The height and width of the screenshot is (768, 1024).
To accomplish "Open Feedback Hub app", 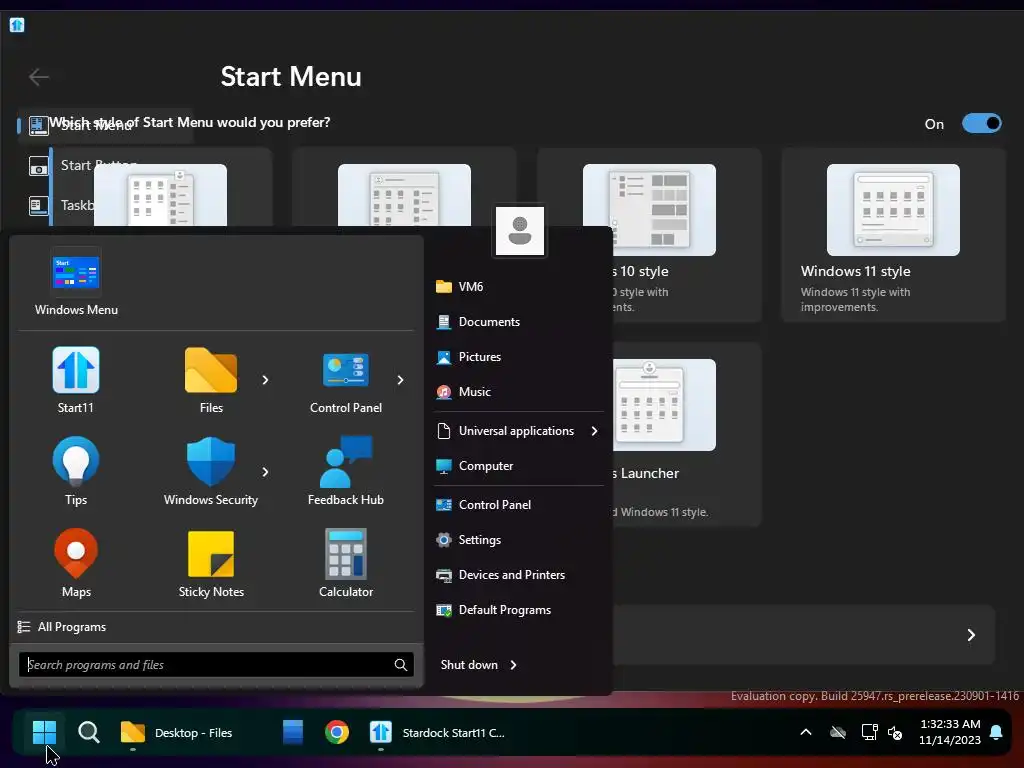I will [x=345, y=472].
